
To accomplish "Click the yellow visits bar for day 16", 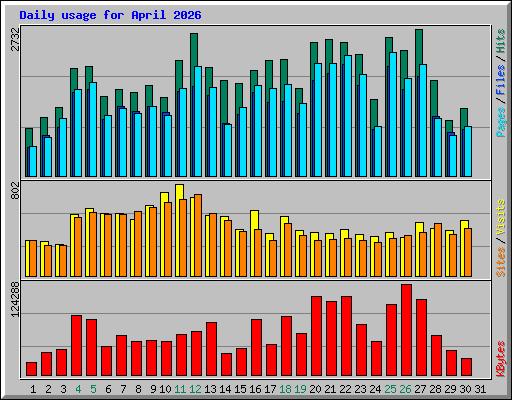I will point(254,220).
